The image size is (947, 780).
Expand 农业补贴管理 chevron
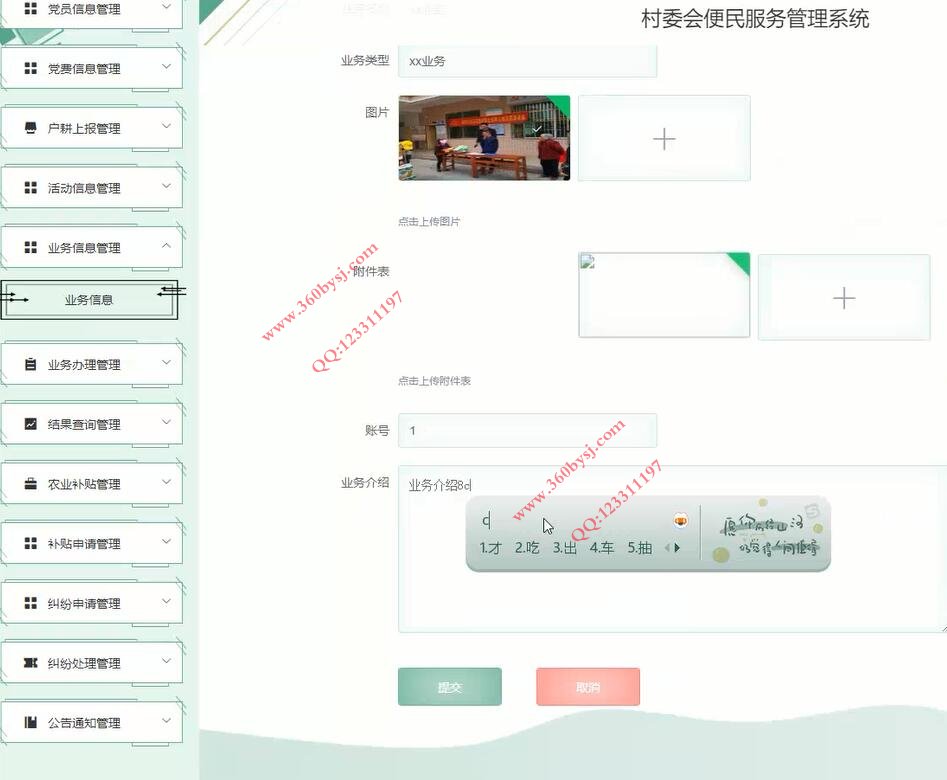(x=167, y=482)
